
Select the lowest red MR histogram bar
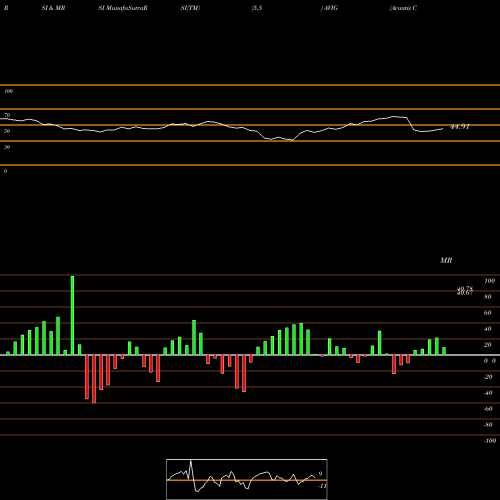(x=94, y=379)
